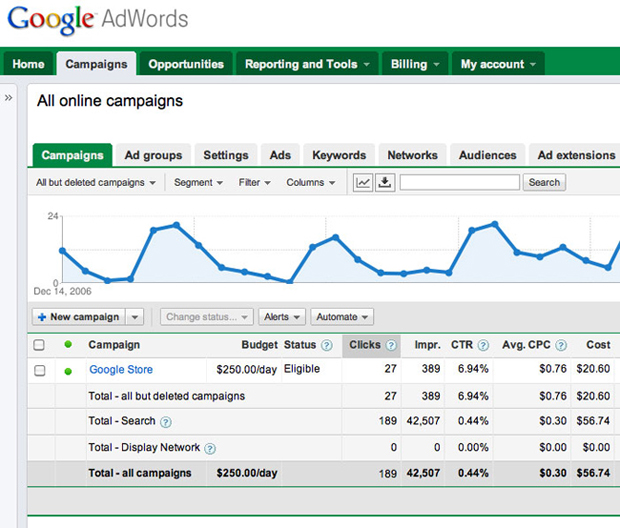Expand the sidebar with double chevron

[8, 98]
